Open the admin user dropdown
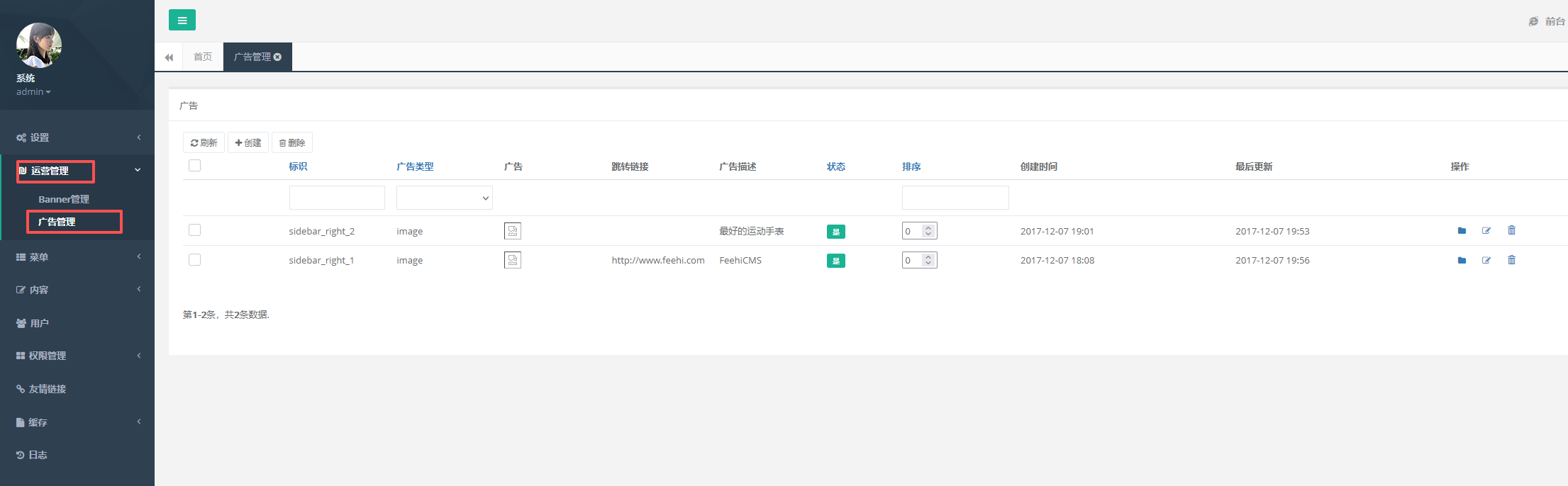 click(33, 92)
